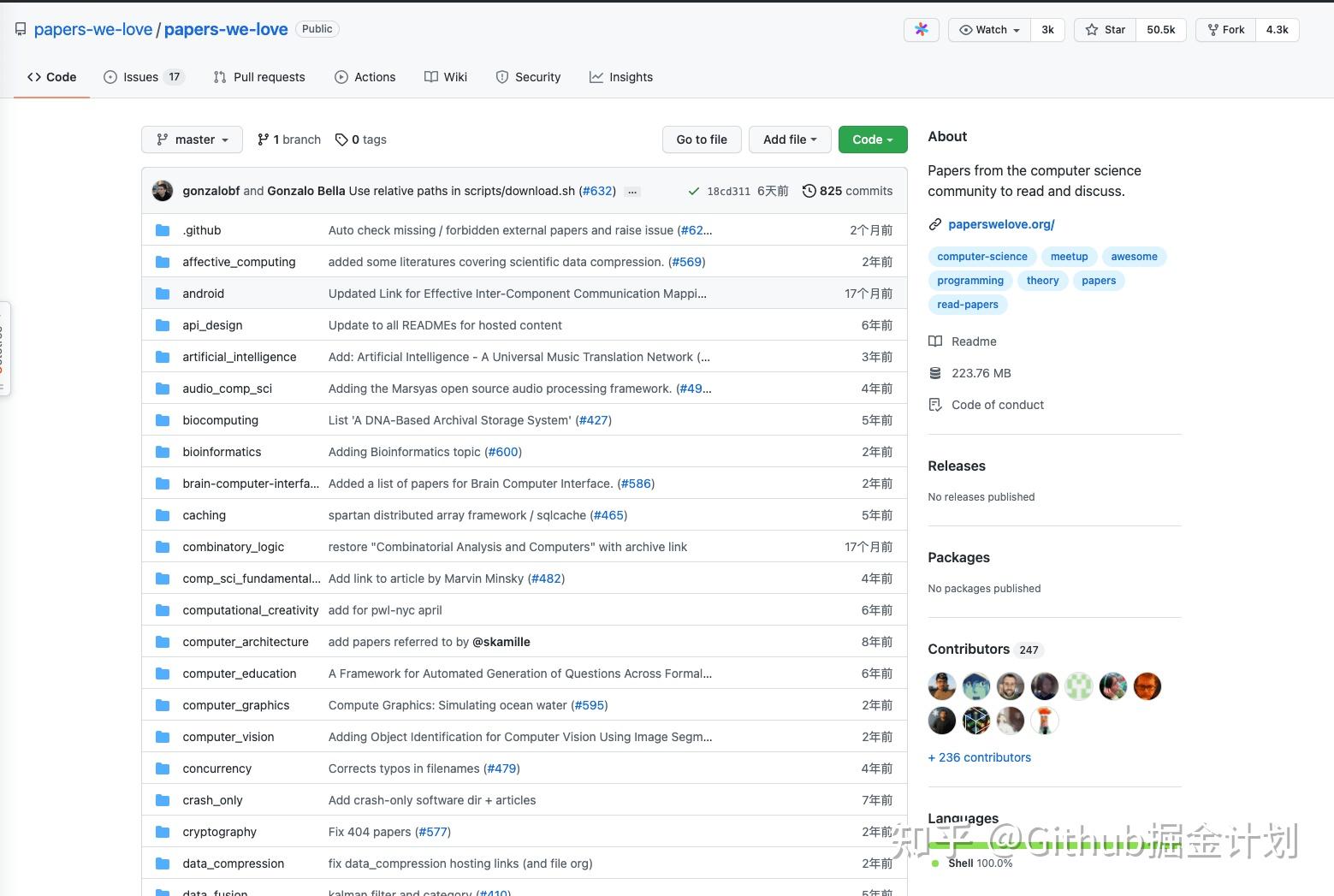Open gonzalobf's avatar in commit bar
The image size is (1334, 896).
point(163,191)
